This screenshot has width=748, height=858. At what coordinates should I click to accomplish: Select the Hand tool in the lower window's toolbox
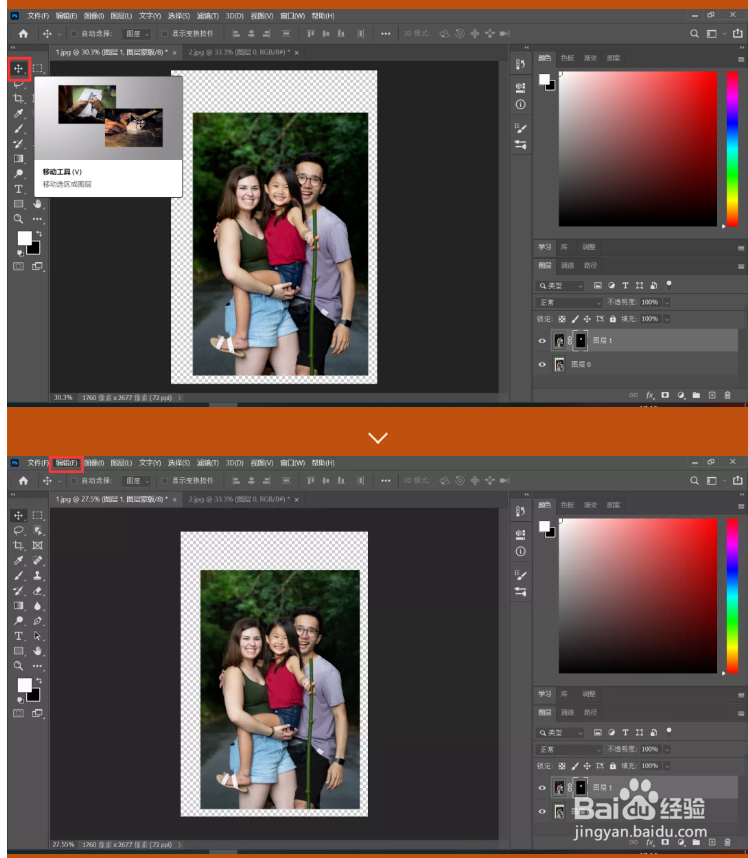click(x=37, y=651)
